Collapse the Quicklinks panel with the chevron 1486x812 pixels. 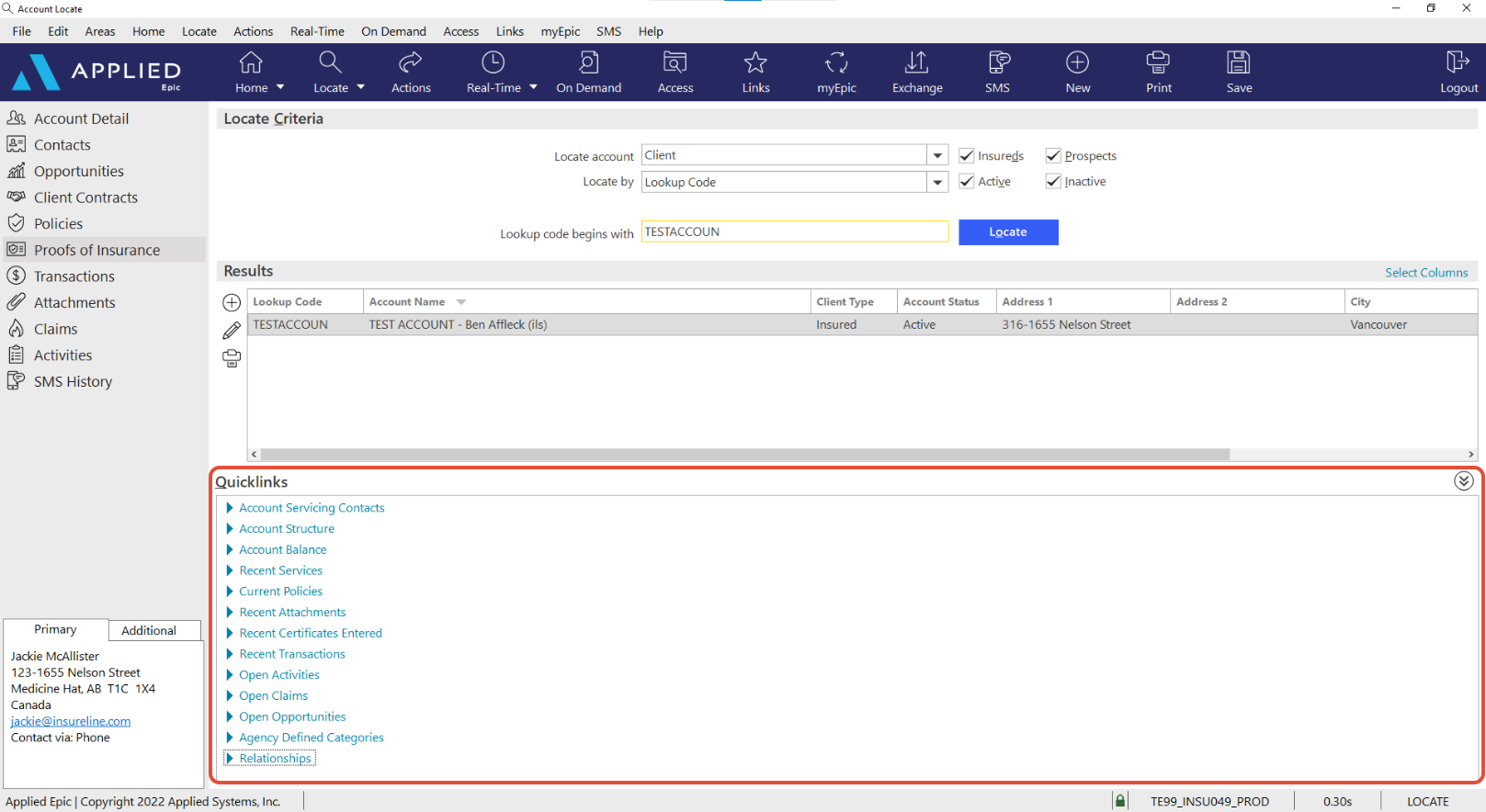(x=1463, y=481)
